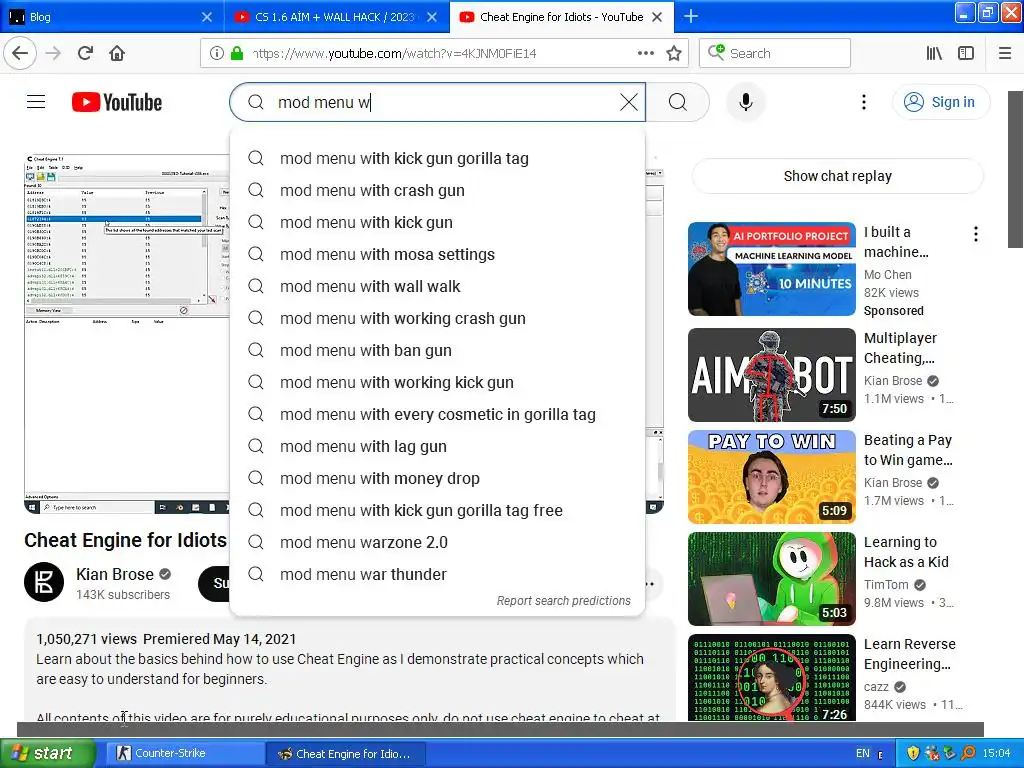Screen dimensions: 1024x768
Task: Open Kian Brose channel name link
Action: (x=115, y=574)
